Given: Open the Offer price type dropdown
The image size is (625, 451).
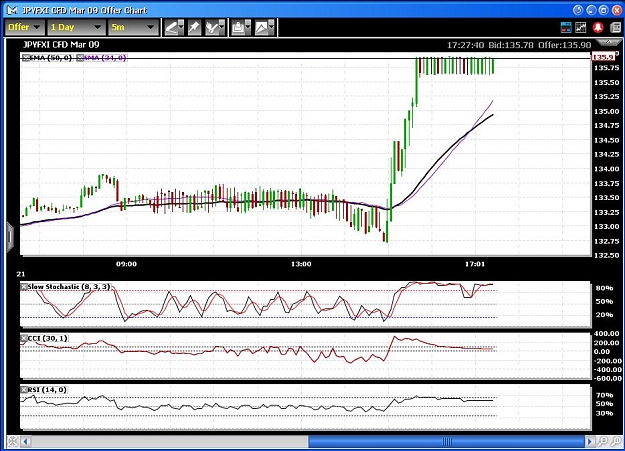Looking at the screenshot, I should 24,27.
